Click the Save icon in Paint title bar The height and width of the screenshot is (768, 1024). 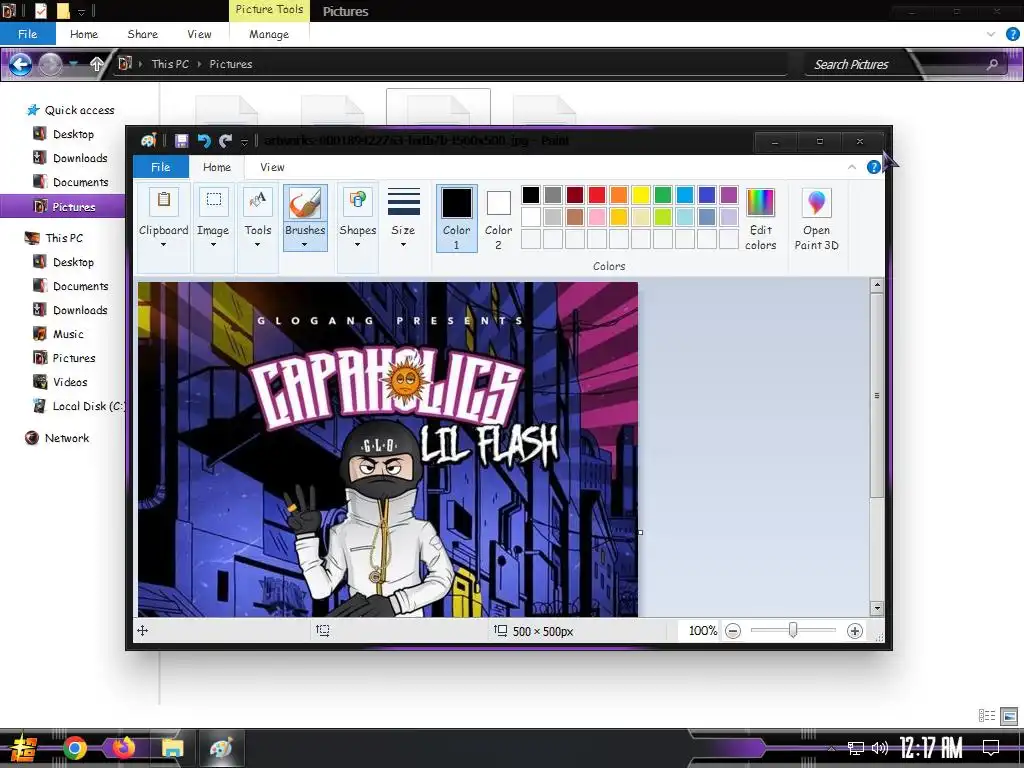[x=182, y=140]
